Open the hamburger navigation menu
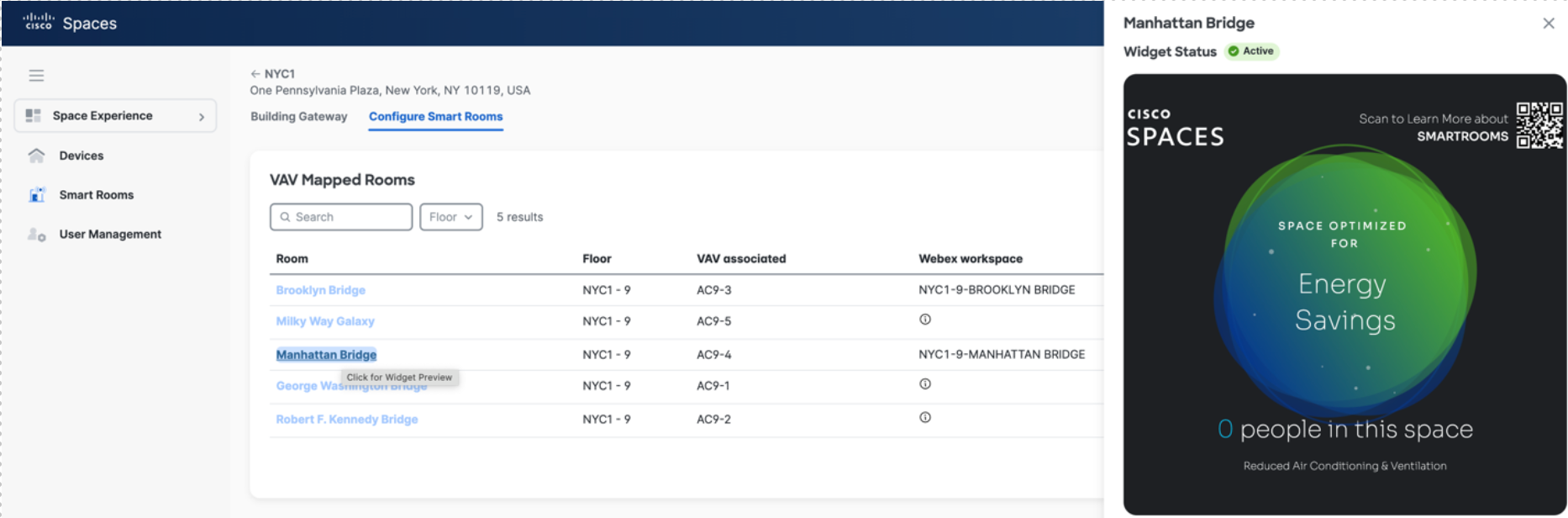Screen dimensions: 1568x518 pyautogui.click(x=36, y=76)
